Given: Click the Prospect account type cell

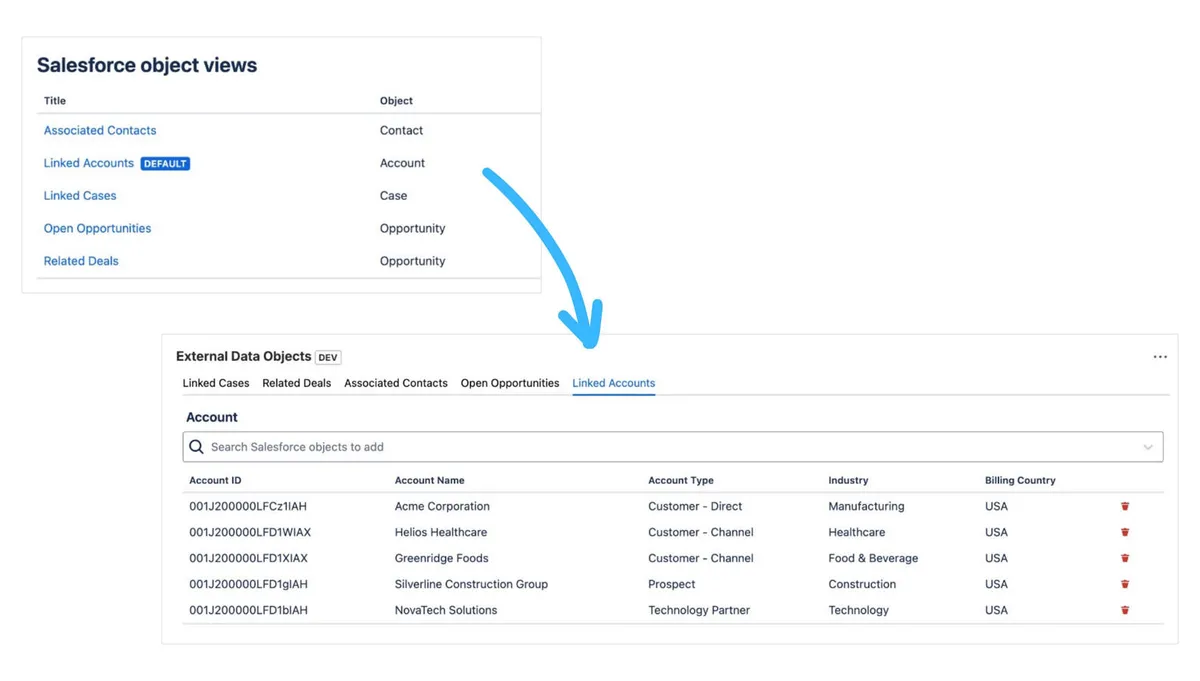Looking at the screenshot, I should pos(672,584).
